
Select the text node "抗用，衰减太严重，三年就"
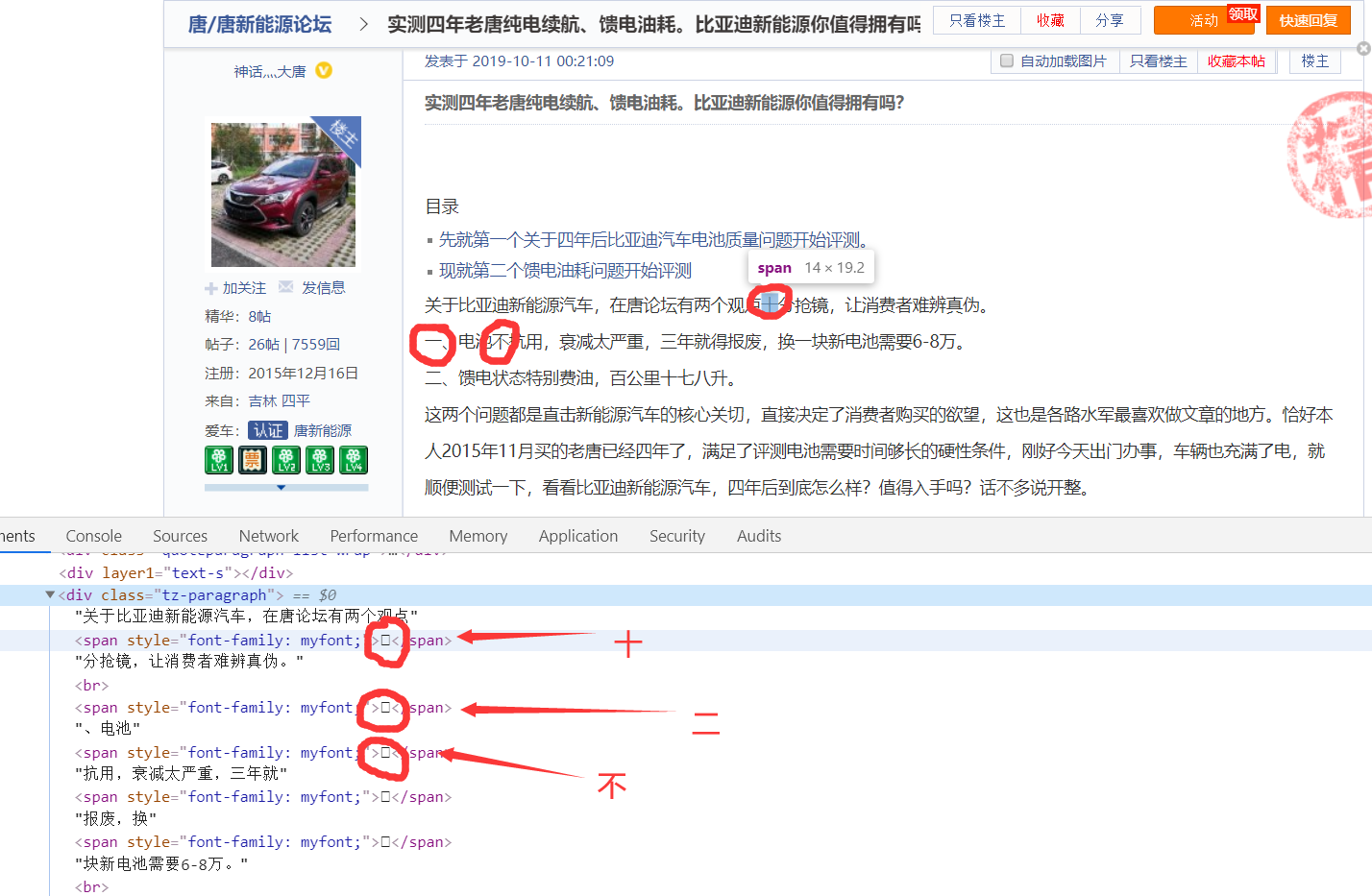pyautogui.click(x=182, y=773)
